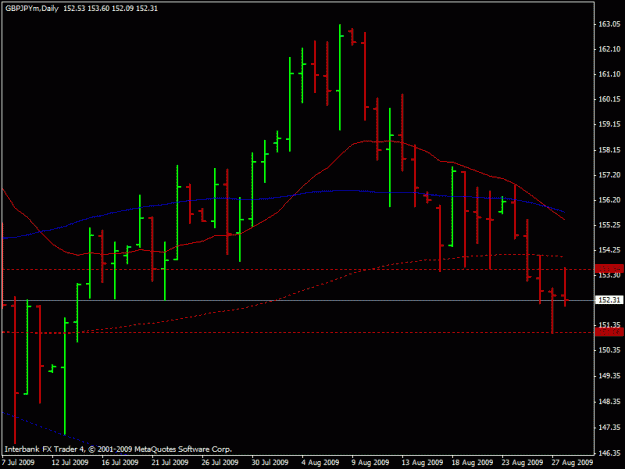Image resolution: width=625 pixels, height=469 pixels.
Task: Select the 163.05 price axis label
Action: tap(609, 24)
